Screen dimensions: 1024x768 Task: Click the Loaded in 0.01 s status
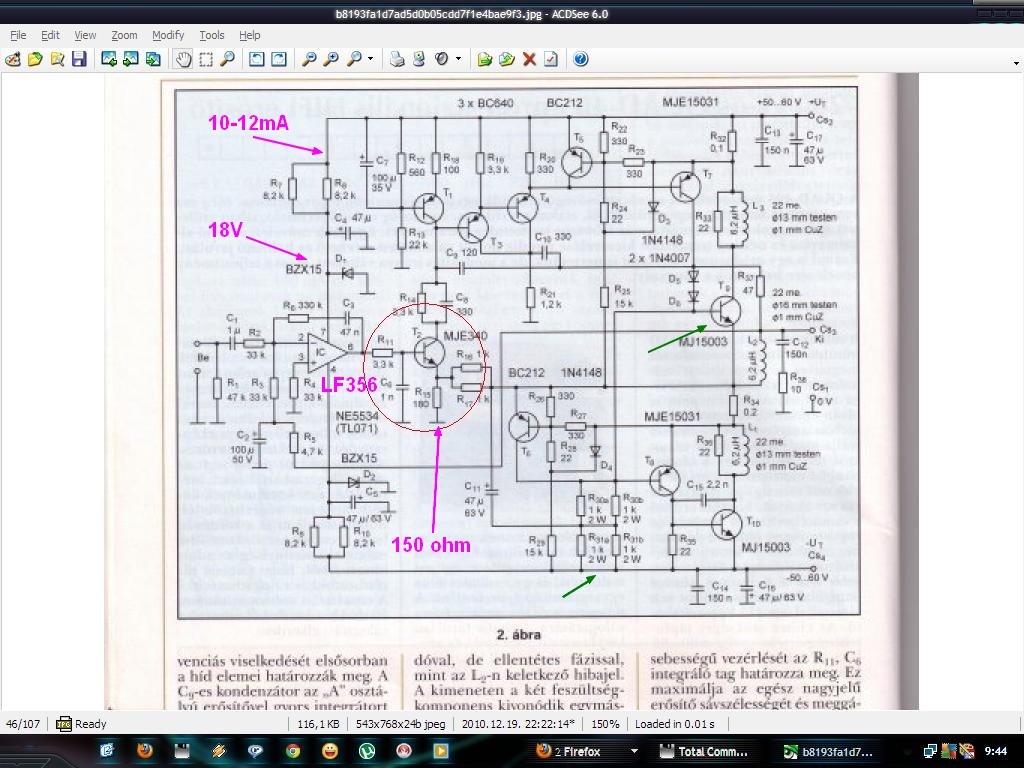[675, 724]
